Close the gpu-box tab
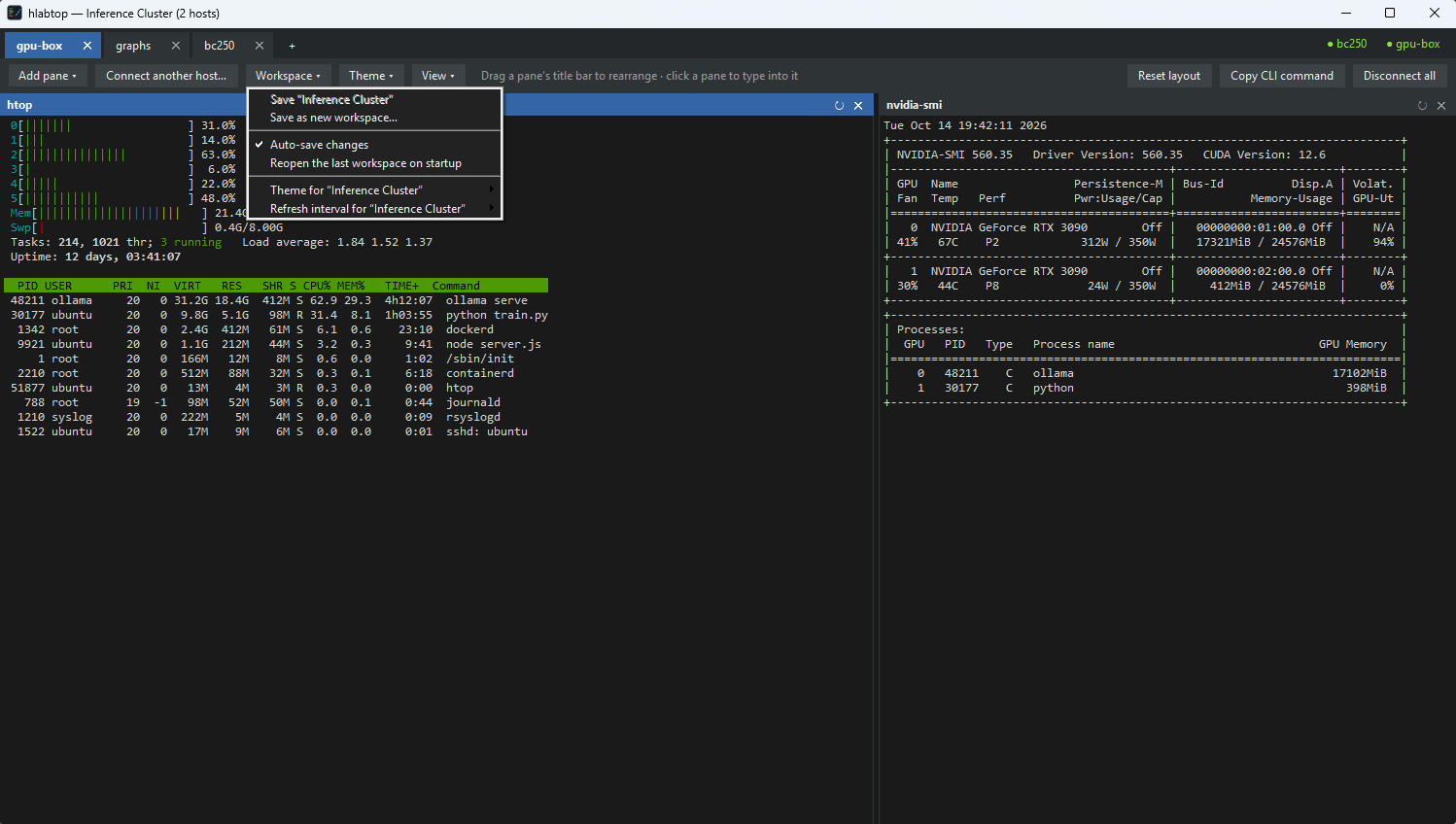The width and height of the screenshot is (1456, 824). coord(87,46)
